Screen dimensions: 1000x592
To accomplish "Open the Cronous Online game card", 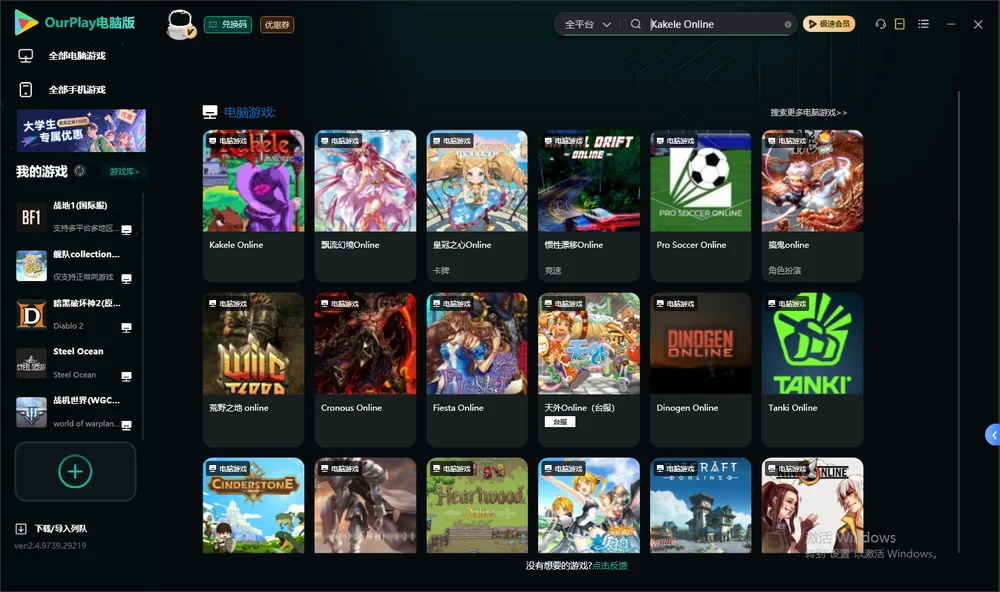I will pyautogui.click(x=365, y=369).
